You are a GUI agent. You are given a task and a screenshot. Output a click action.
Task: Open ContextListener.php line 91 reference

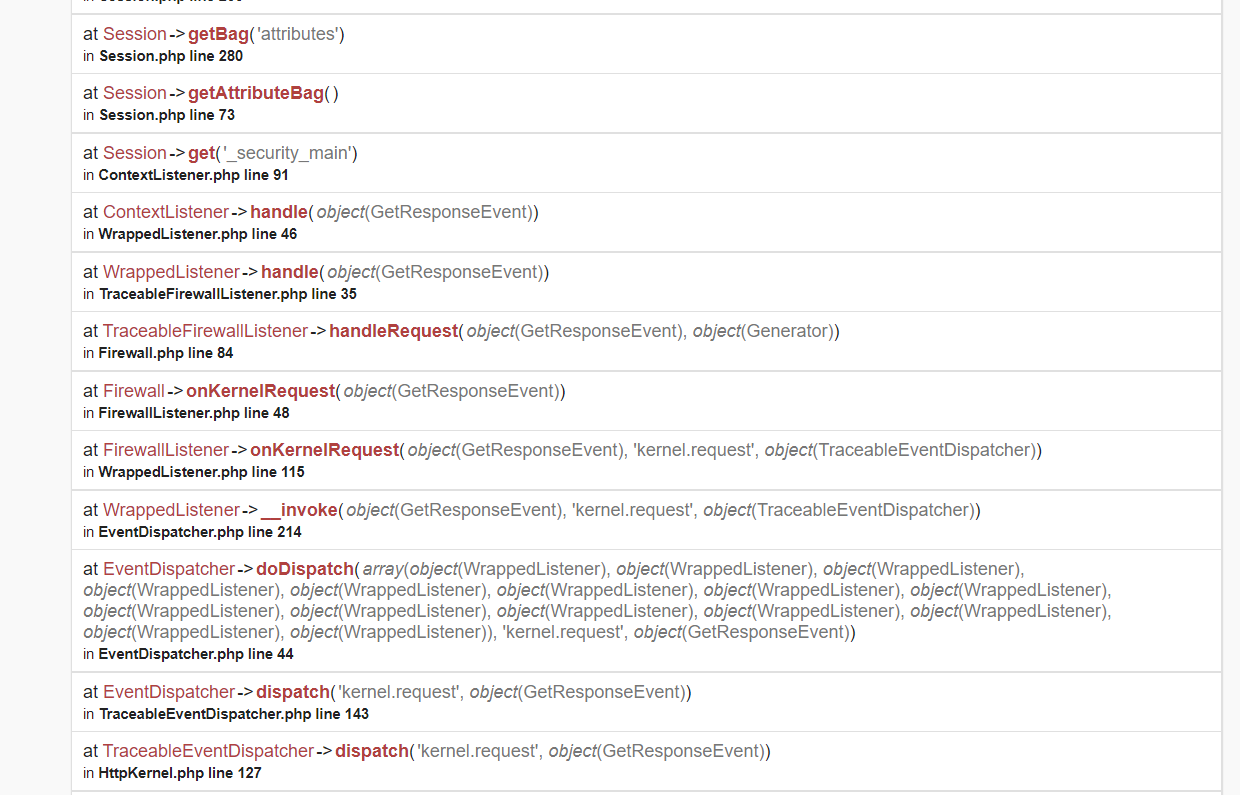point(194,175)
